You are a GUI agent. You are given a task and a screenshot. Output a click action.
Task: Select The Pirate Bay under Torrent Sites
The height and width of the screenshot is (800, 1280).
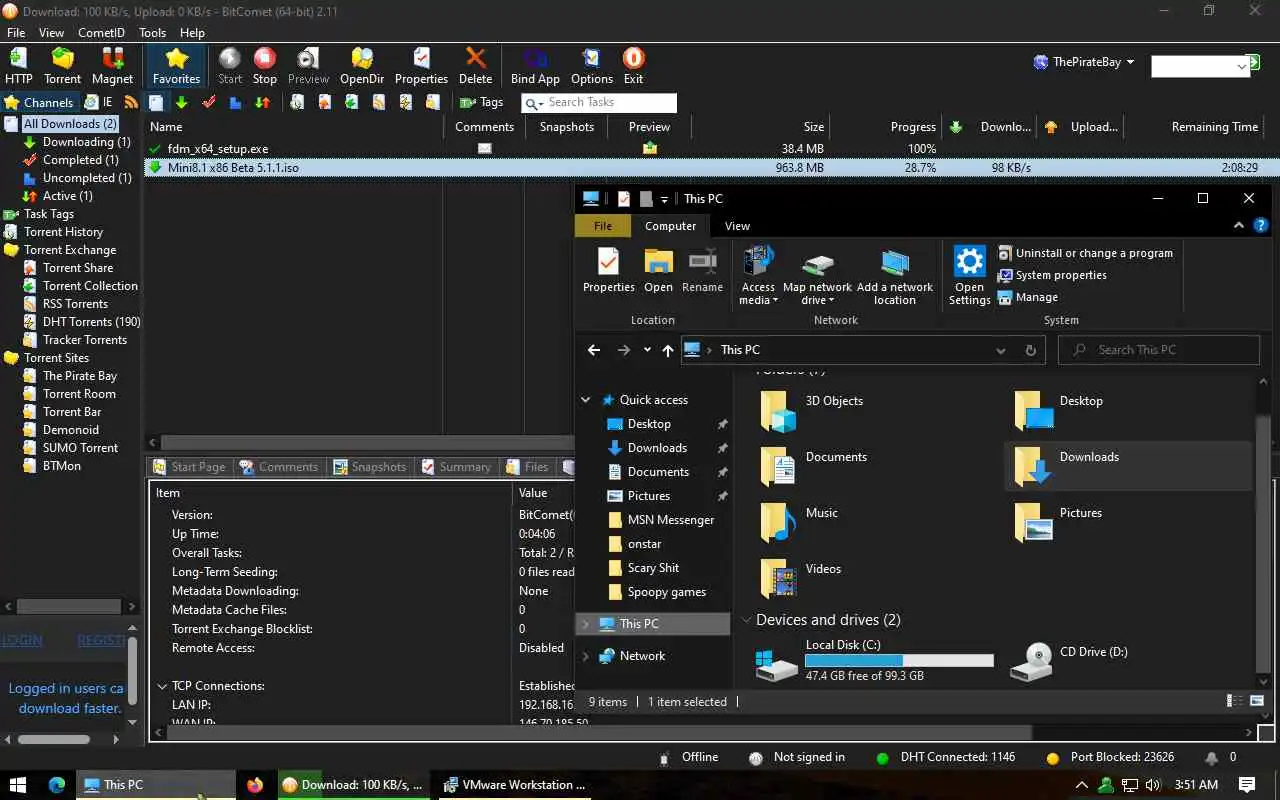[x=79, y=376]
